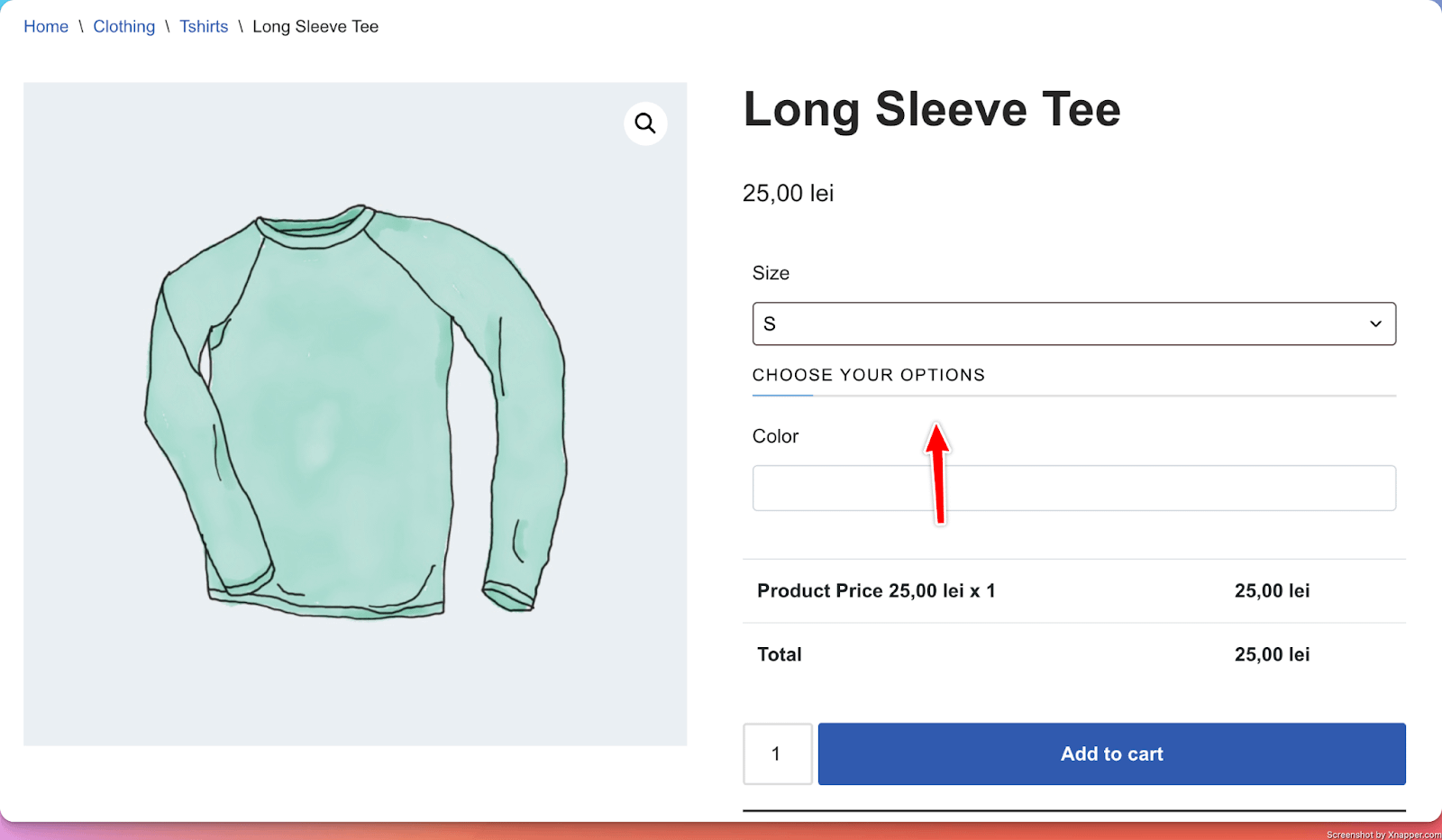Viewport: 1442px width, 840px height.
Task: Focus the quantity input box
Action: tap(777, 753)
